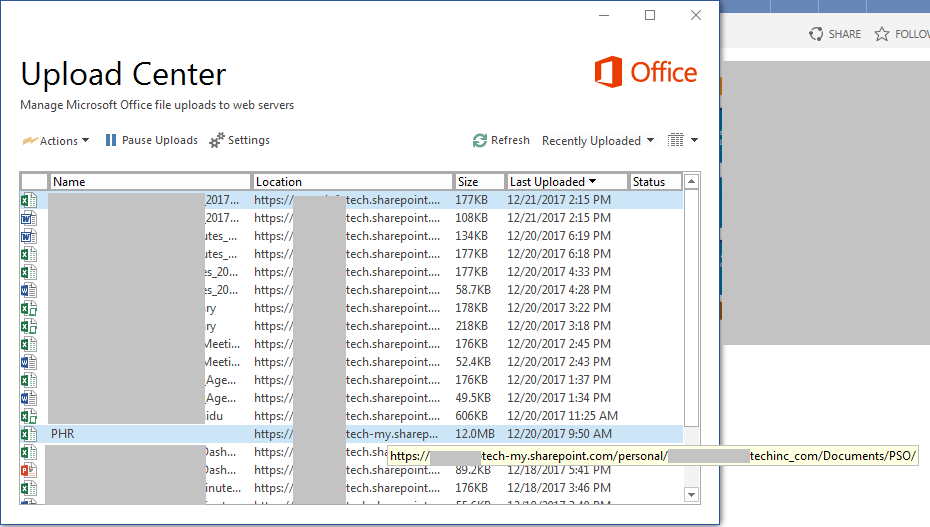This screenshot has width=930, height=527.
Task: Select the 218KB size cell
Action: [x=472, y=326]
